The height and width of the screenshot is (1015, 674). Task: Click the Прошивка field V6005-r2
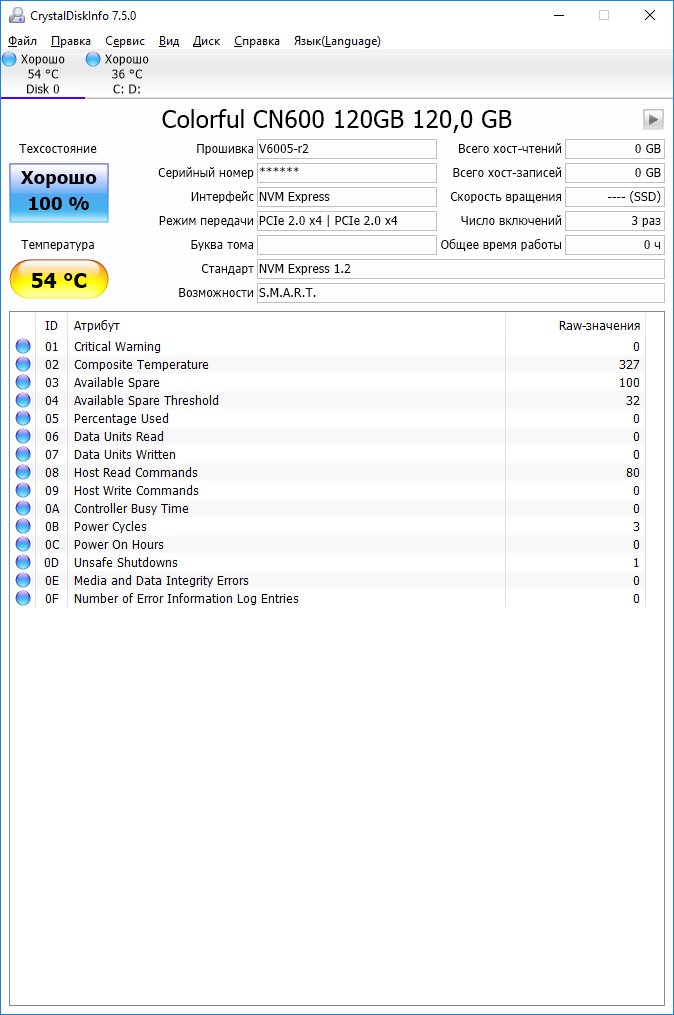(346, 149)
